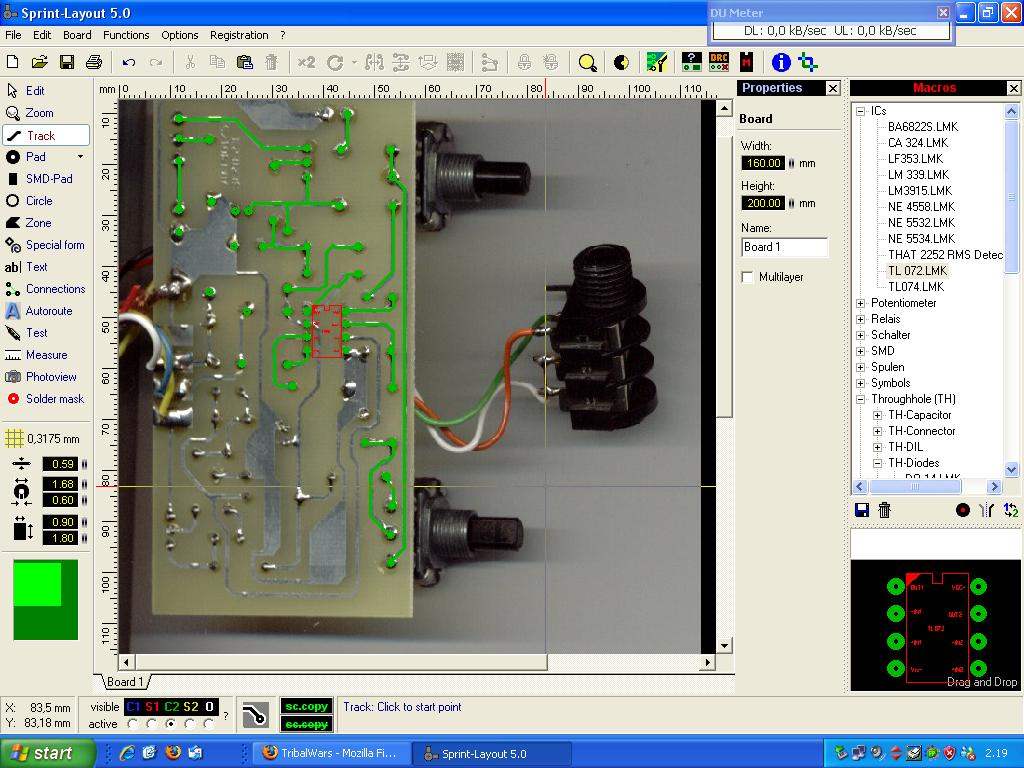
Task: Open the Windows start menu
Action: tap(47, 753)
